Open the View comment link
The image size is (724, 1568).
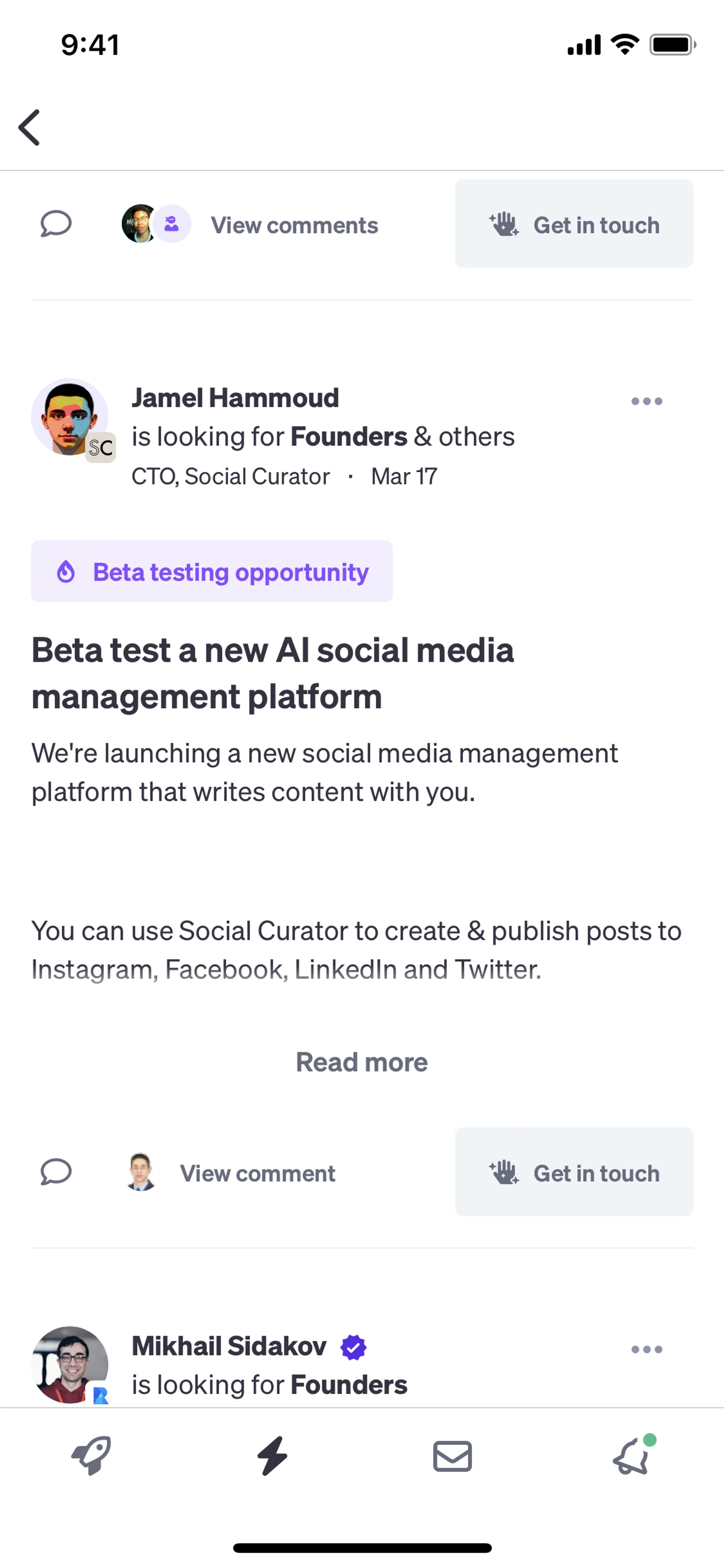pos(257,1173)
